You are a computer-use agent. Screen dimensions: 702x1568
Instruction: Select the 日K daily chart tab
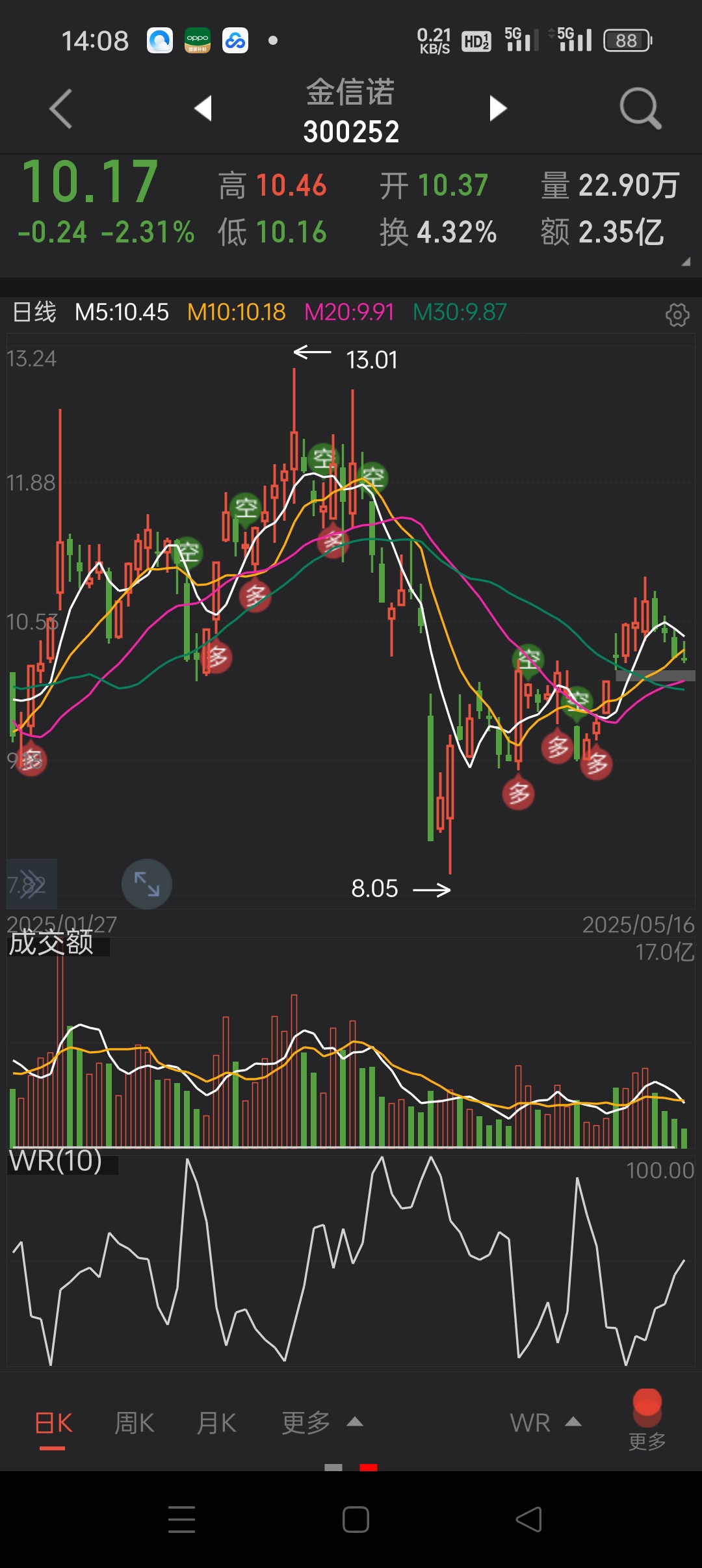click(53, 1423)
